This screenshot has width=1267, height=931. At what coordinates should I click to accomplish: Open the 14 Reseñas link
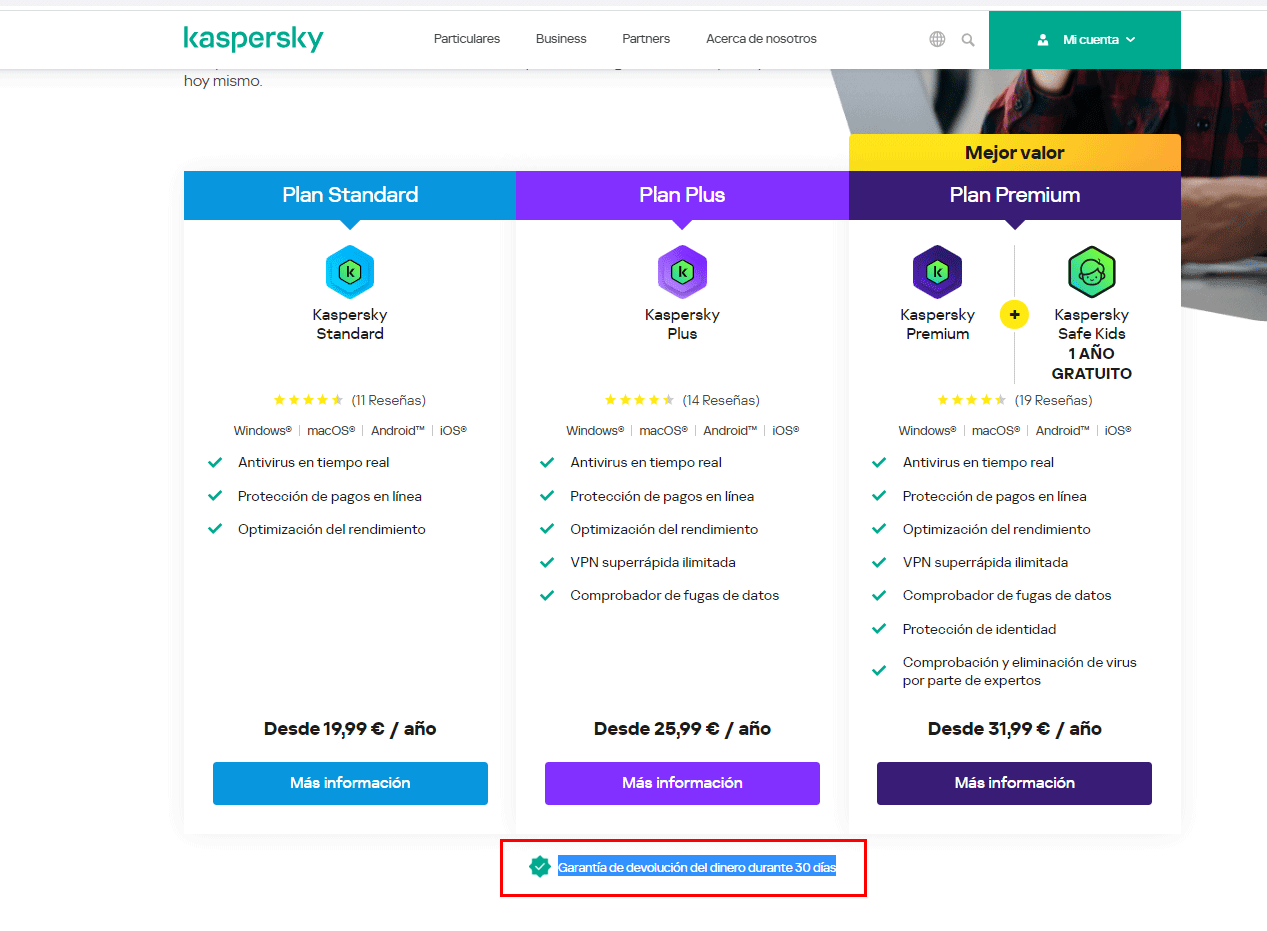[x=721, y=400]
